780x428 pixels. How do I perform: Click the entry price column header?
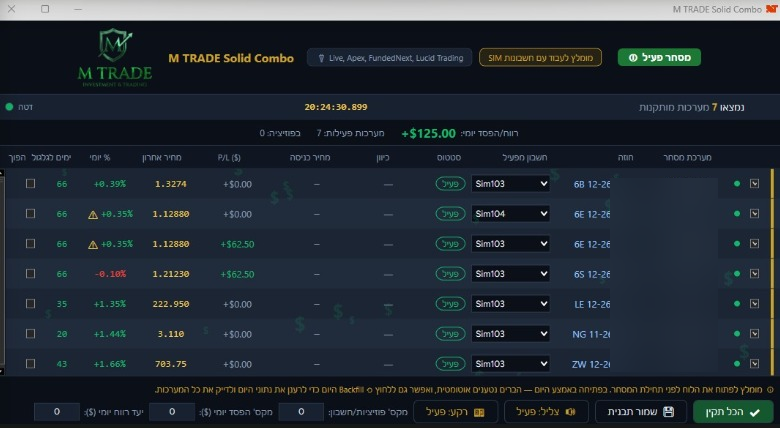tap(310, 157)
